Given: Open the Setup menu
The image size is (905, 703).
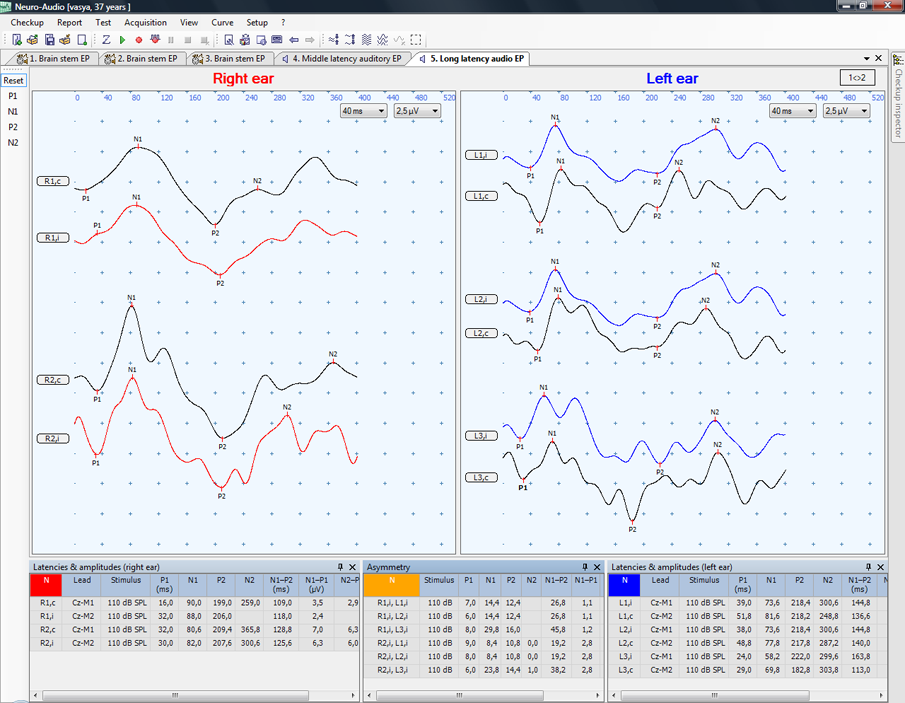Looking at the screenshot, I should click(257, 23).
